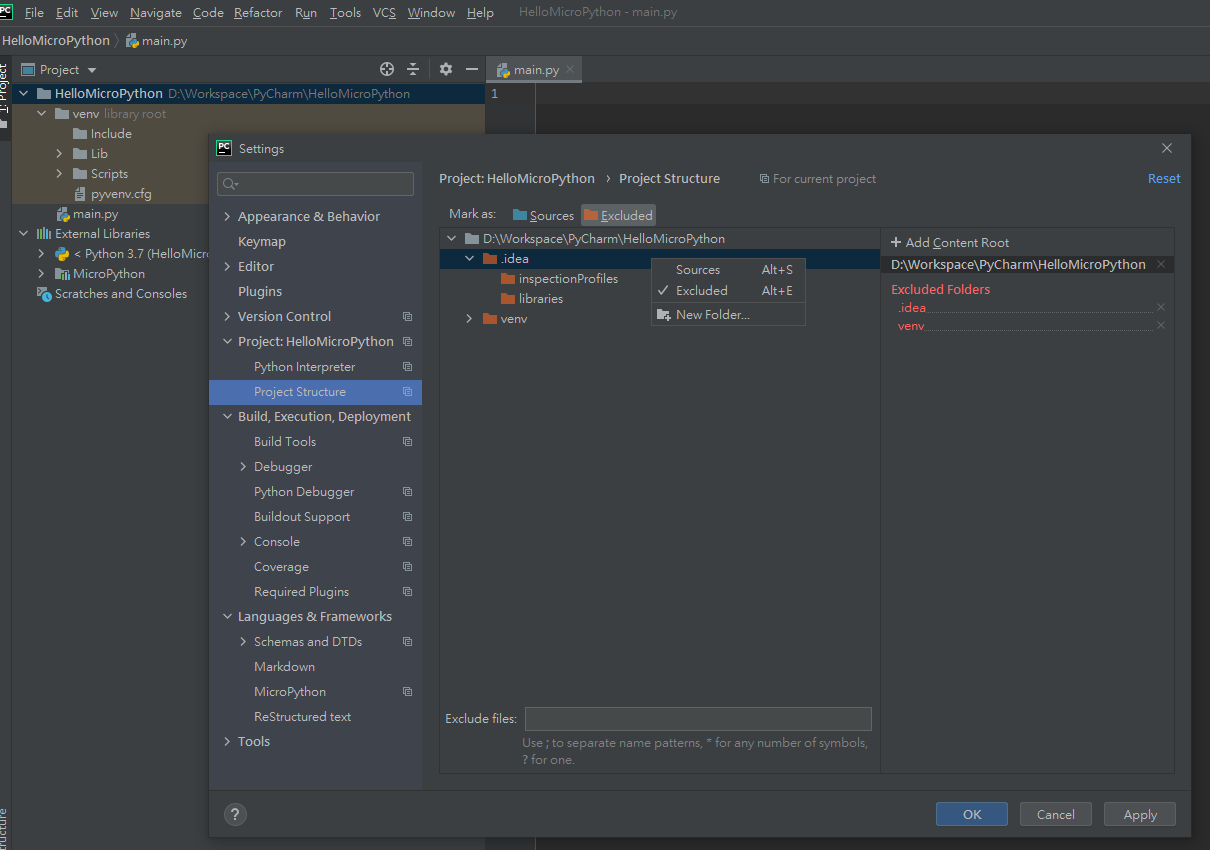
Task: Select pyvenv.cfg in Project panel
Action: 121,194
